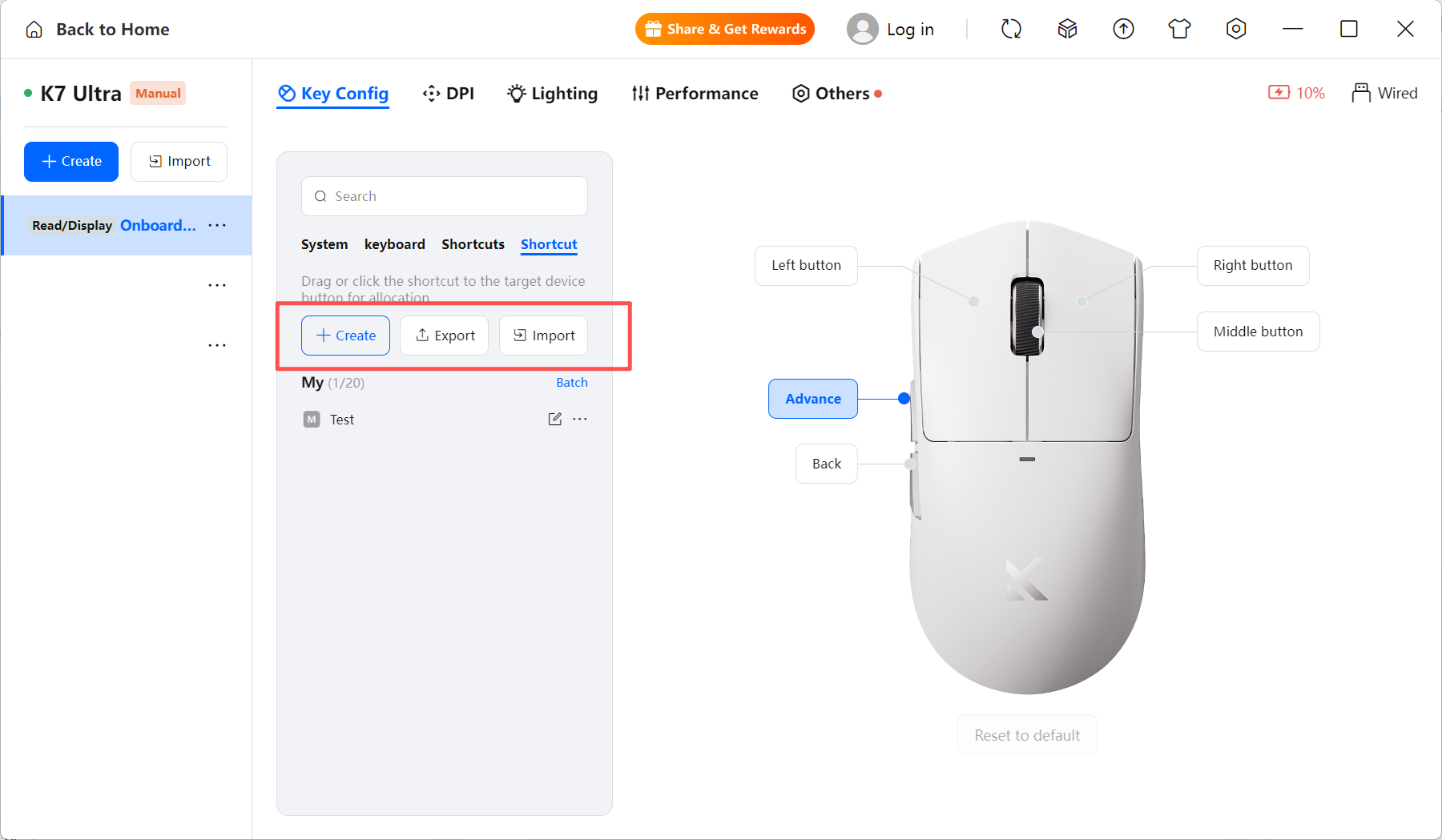
Task: Click the Share & Get Rewards button
Action: 725,29
